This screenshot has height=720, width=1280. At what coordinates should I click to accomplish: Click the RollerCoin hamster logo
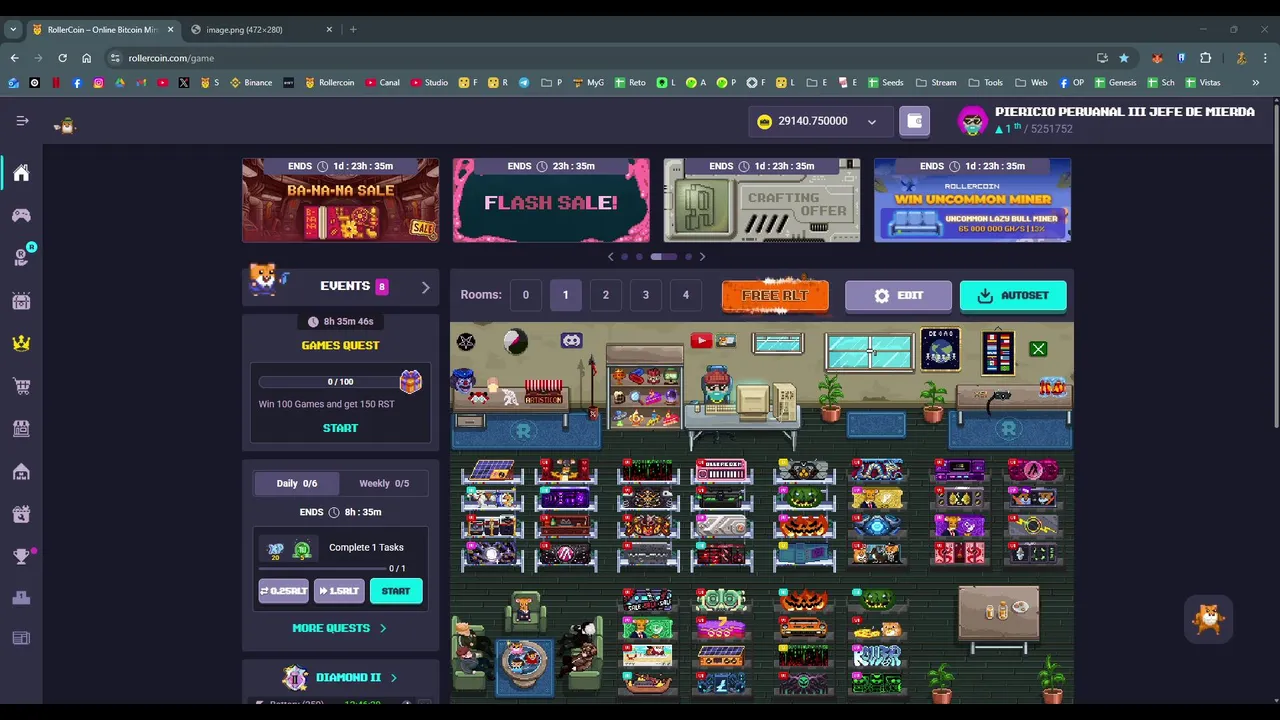pyautogui.click(x=65, y=125)
